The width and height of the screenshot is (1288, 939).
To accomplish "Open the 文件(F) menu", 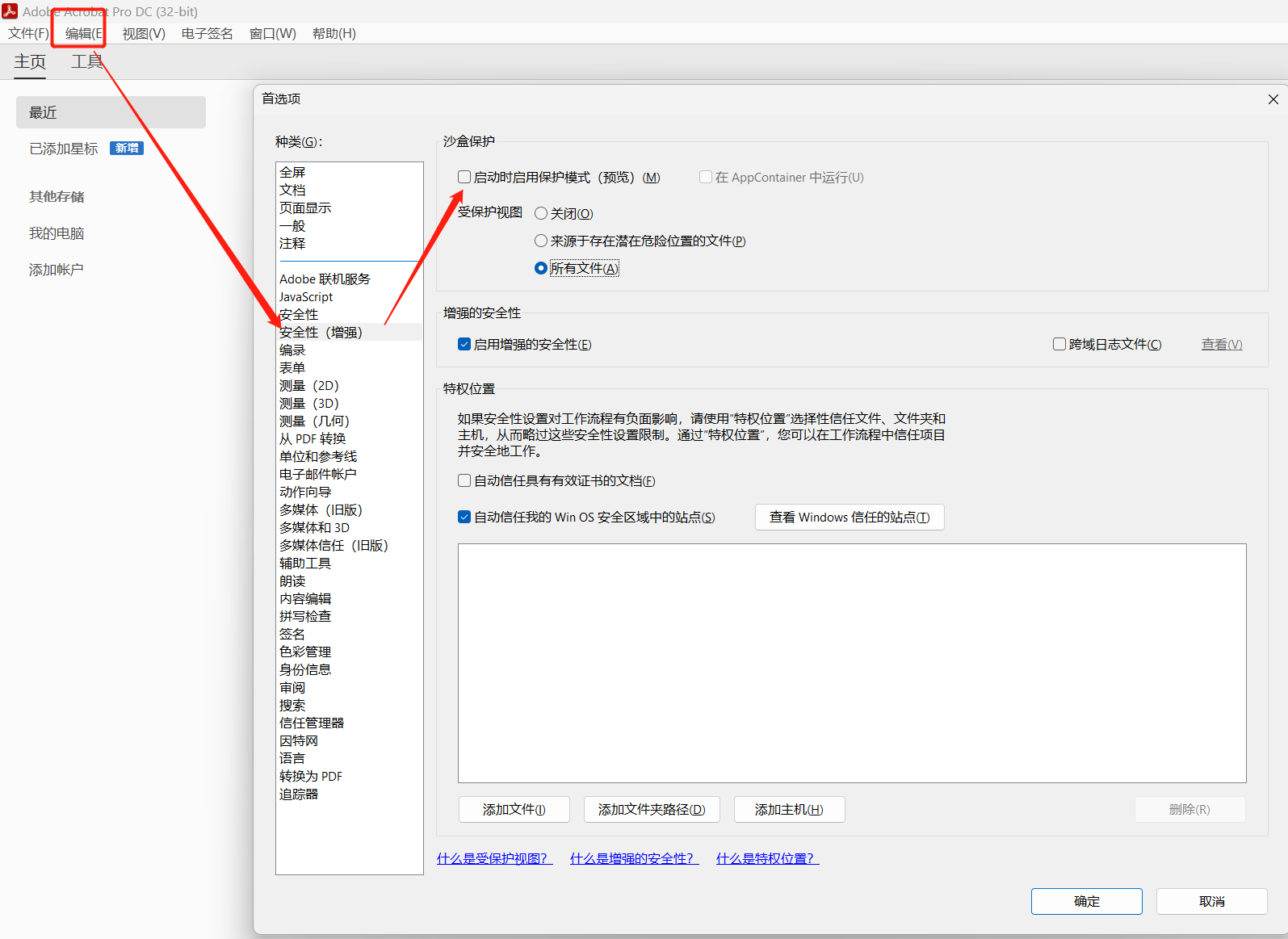I will click(x=28, y=33).
